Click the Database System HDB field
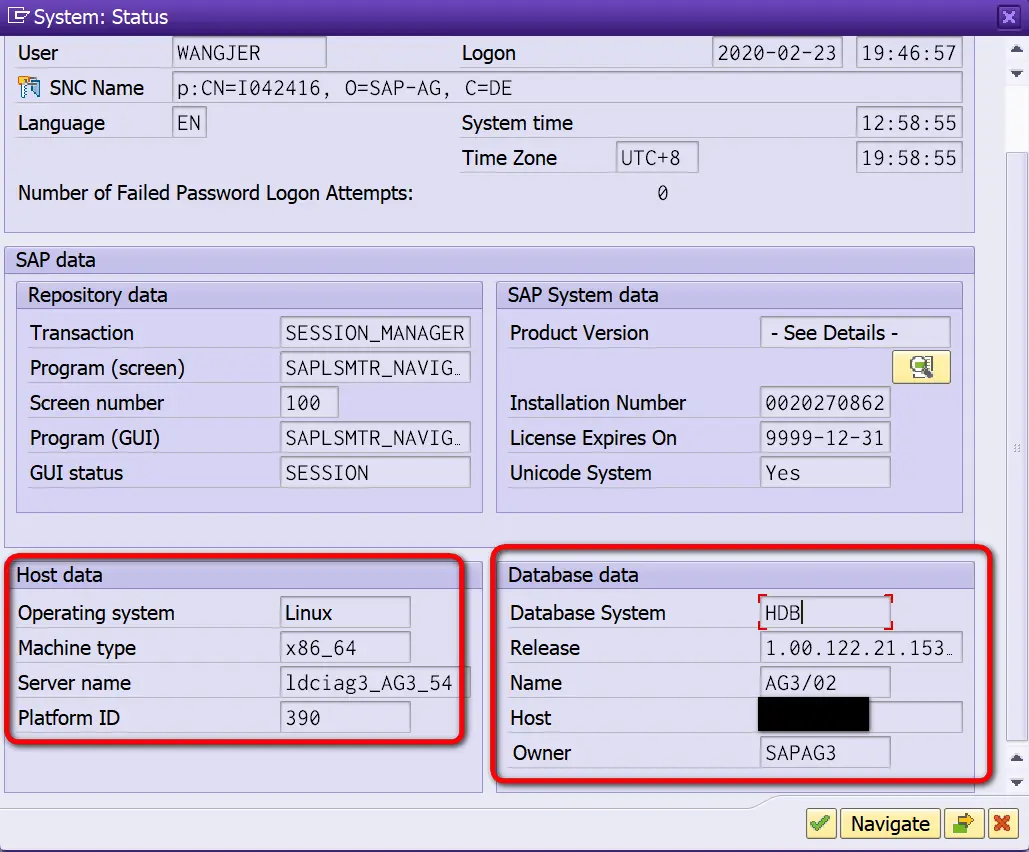 pos(826,612)
